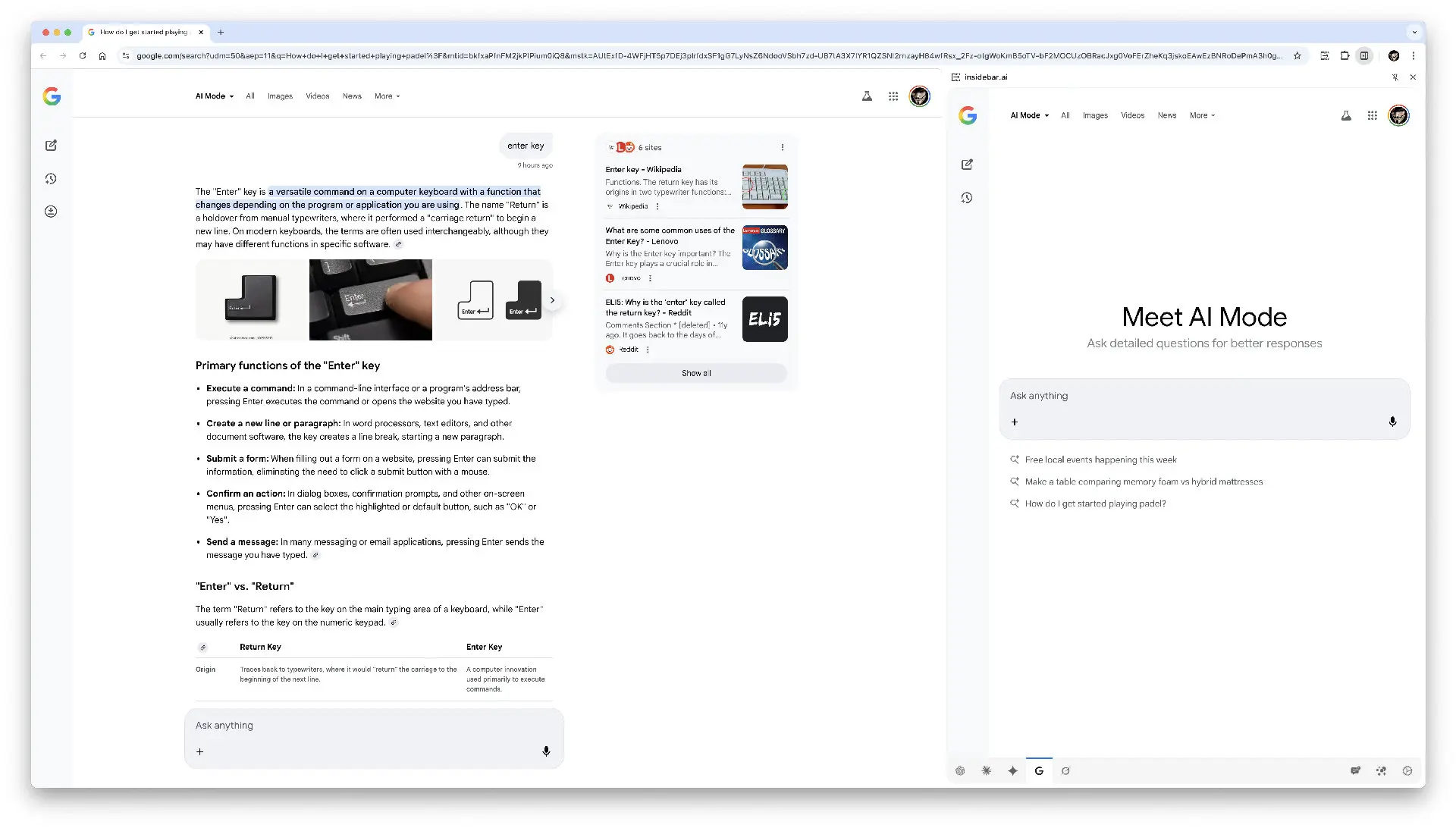This screenshot has height=828, width=1456.
Task: Open the Gemini sparkle tab in sidebar
Action: pos(1012,771)
